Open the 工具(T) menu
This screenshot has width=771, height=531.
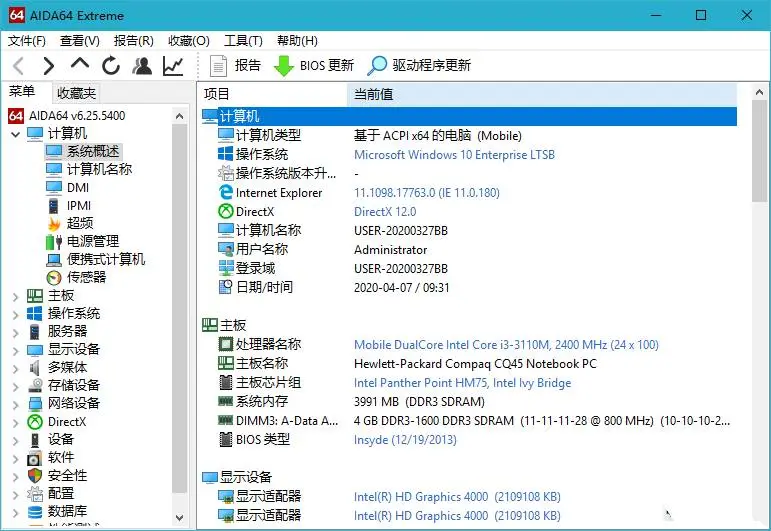(243, 41)
